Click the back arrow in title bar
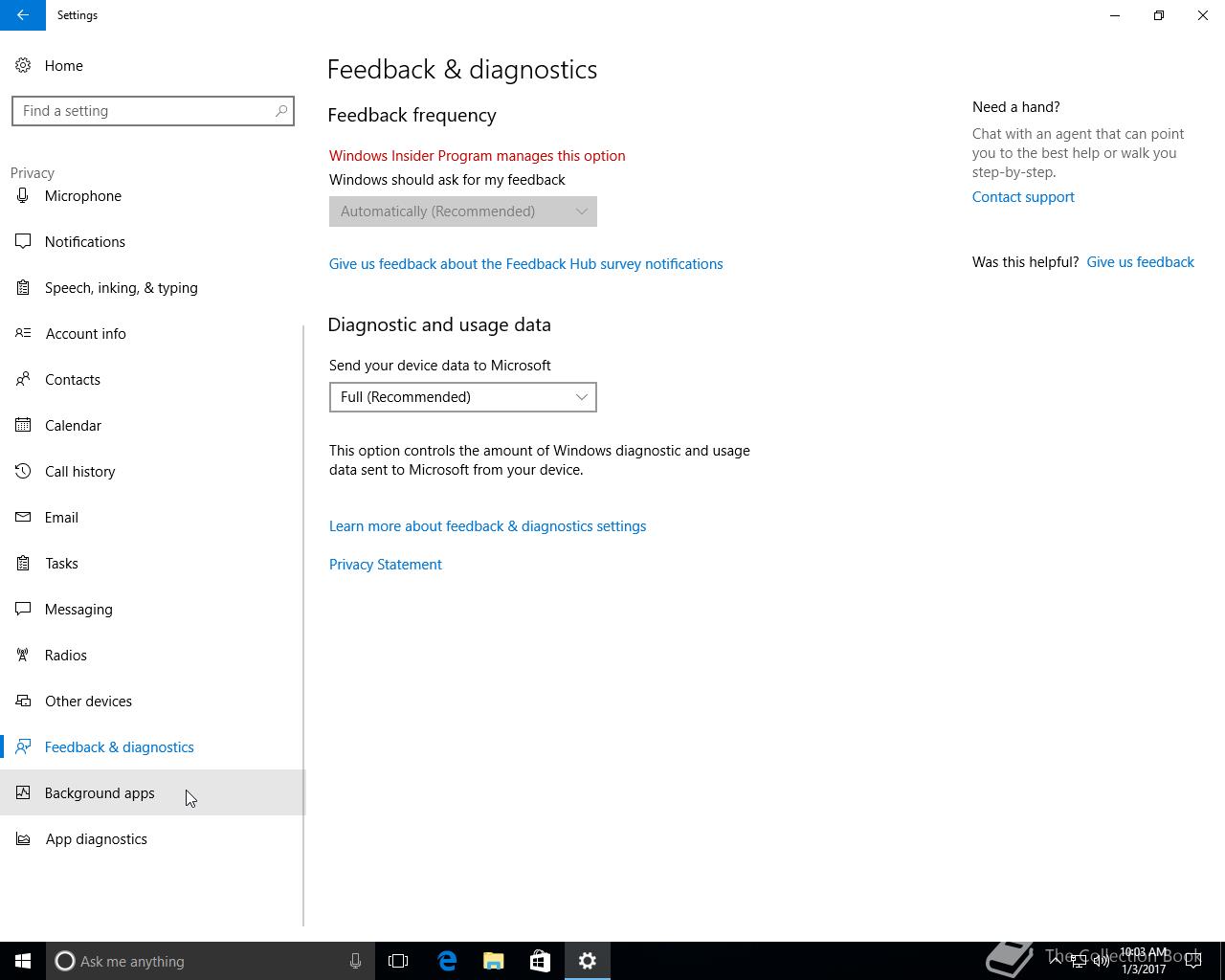The width and height of the screenshot is (1225, 980). (22, 15)
